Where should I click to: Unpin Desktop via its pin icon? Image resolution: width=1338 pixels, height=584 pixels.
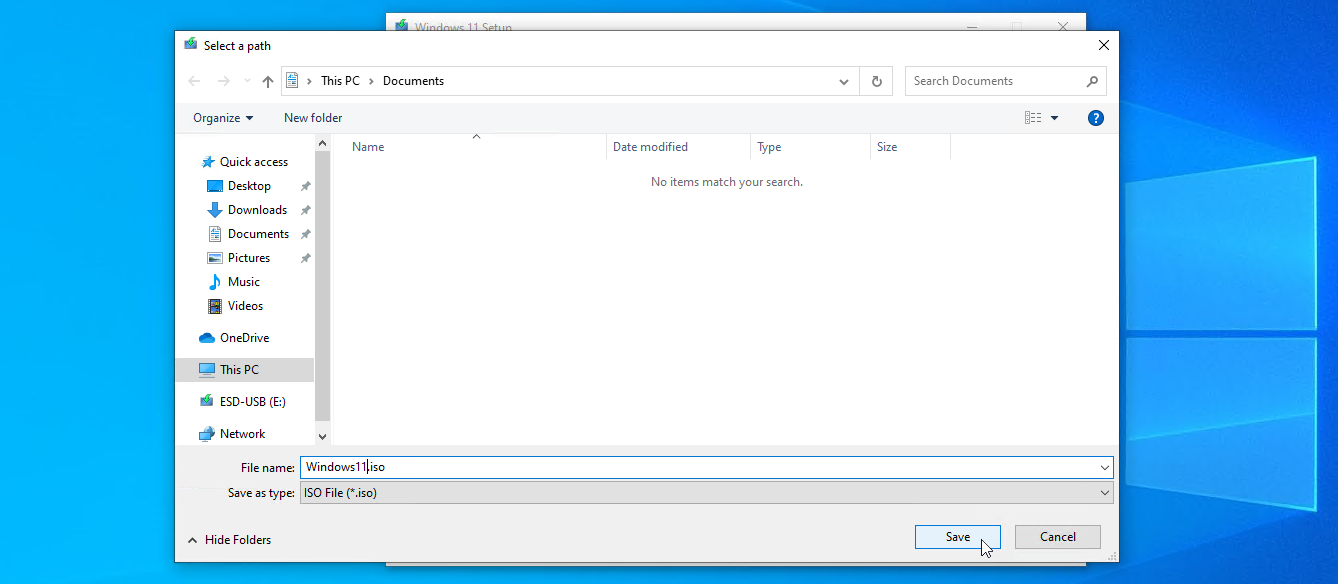tap(306, 186)
